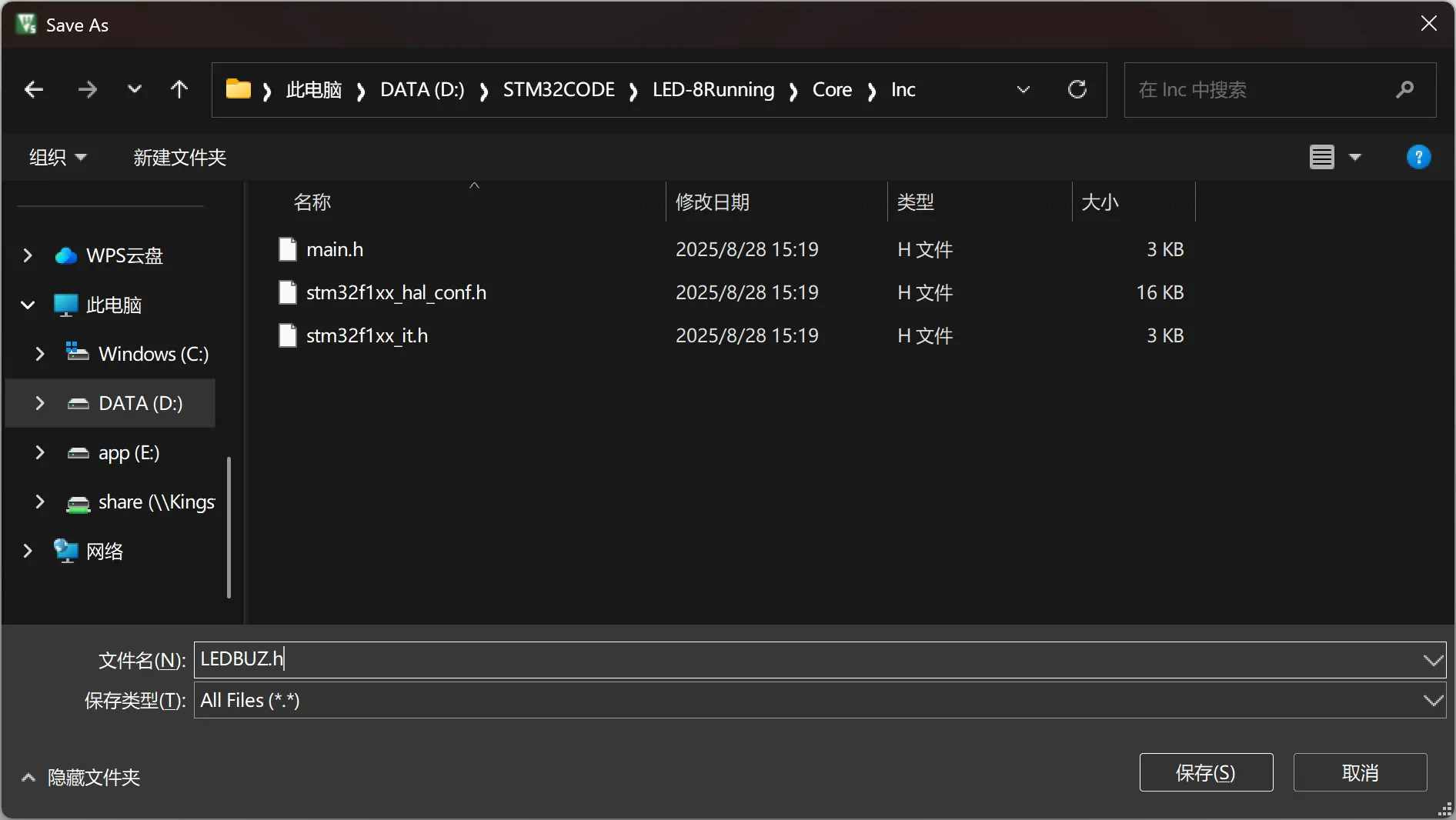This screenshot has height=820, width=1456.
Task: Click the Back navigation arrow
Action: click(x=34, y=90)
